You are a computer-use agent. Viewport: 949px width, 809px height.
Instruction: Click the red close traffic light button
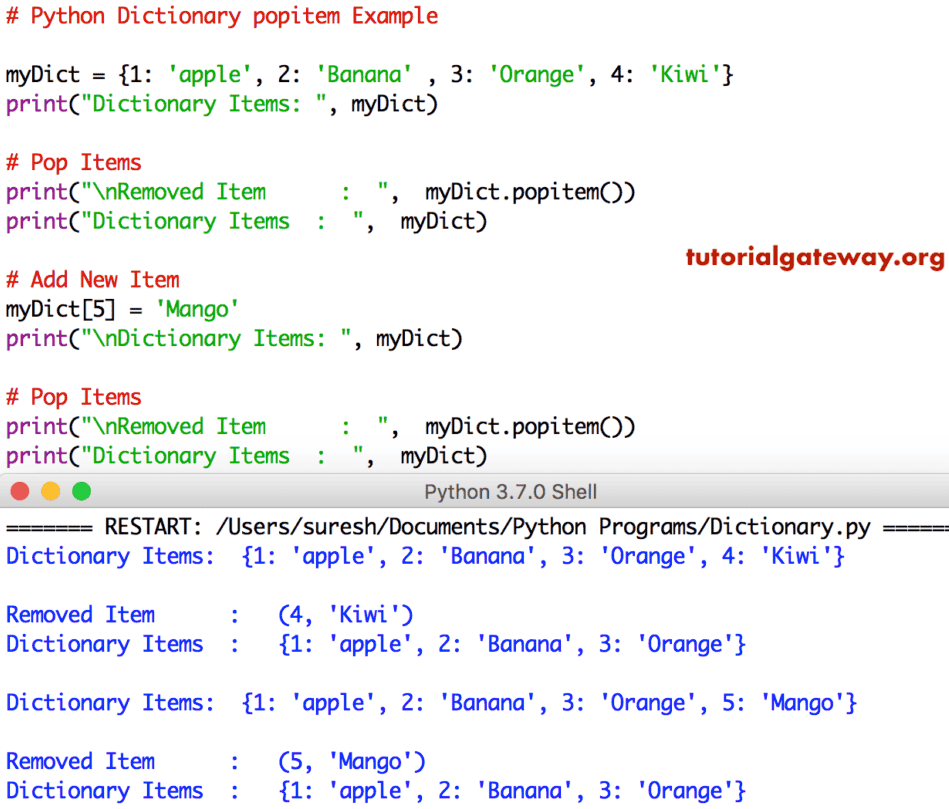point(19,491)
